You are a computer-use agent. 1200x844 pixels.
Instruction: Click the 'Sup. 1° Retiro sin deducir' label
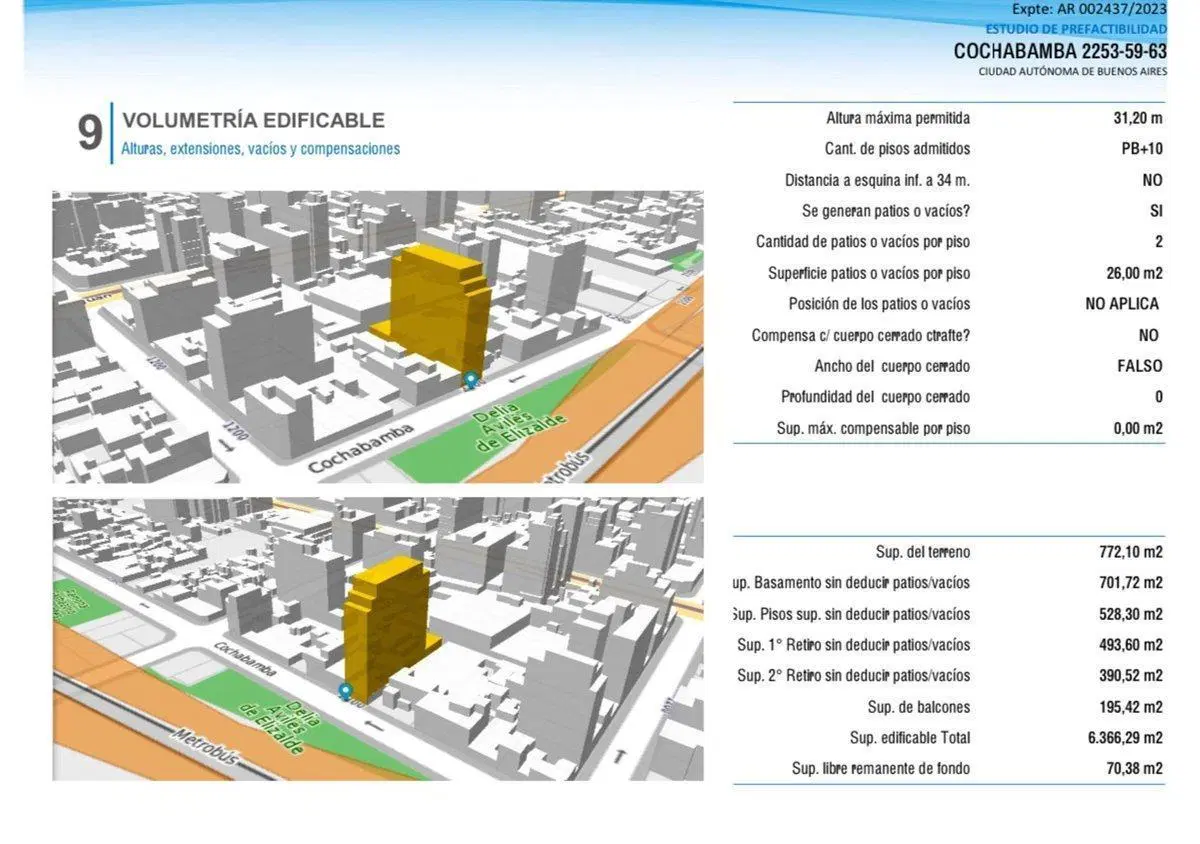point(813,645)
